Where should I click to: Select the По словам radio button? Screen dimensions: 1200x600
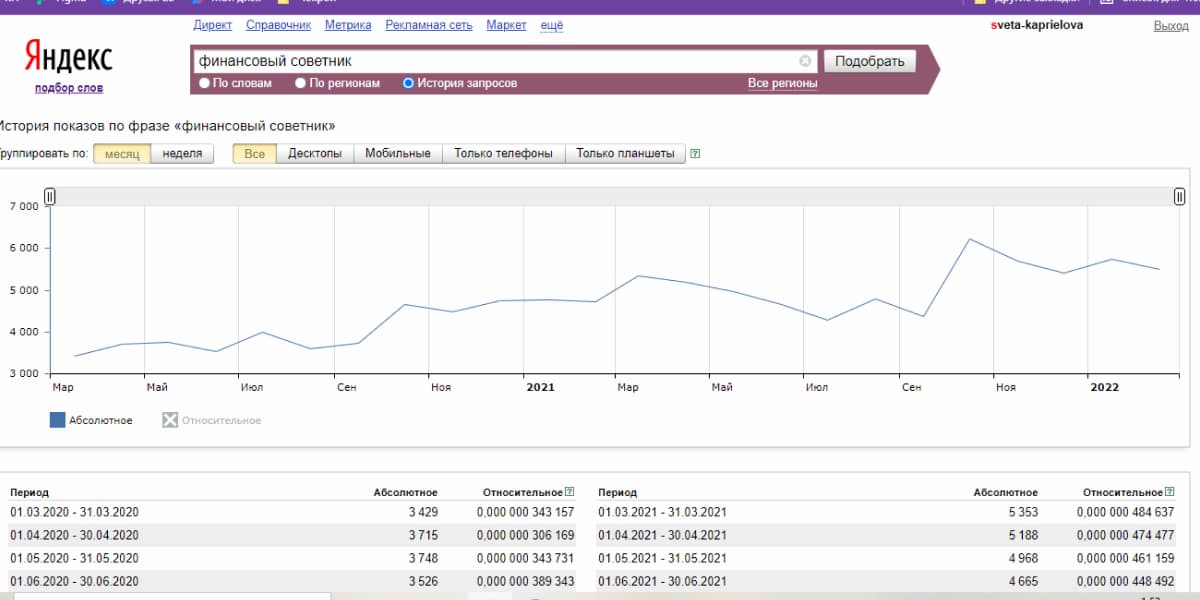pyautogui.click(x=205, y=84)
